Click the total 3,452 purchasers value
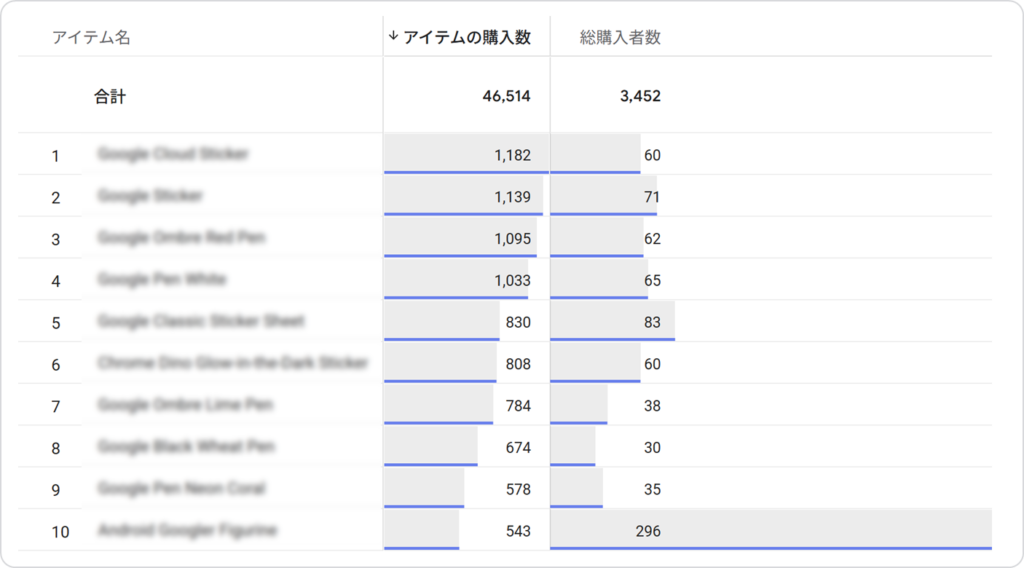Screen dimensions: 1024x568 [640, 97]
